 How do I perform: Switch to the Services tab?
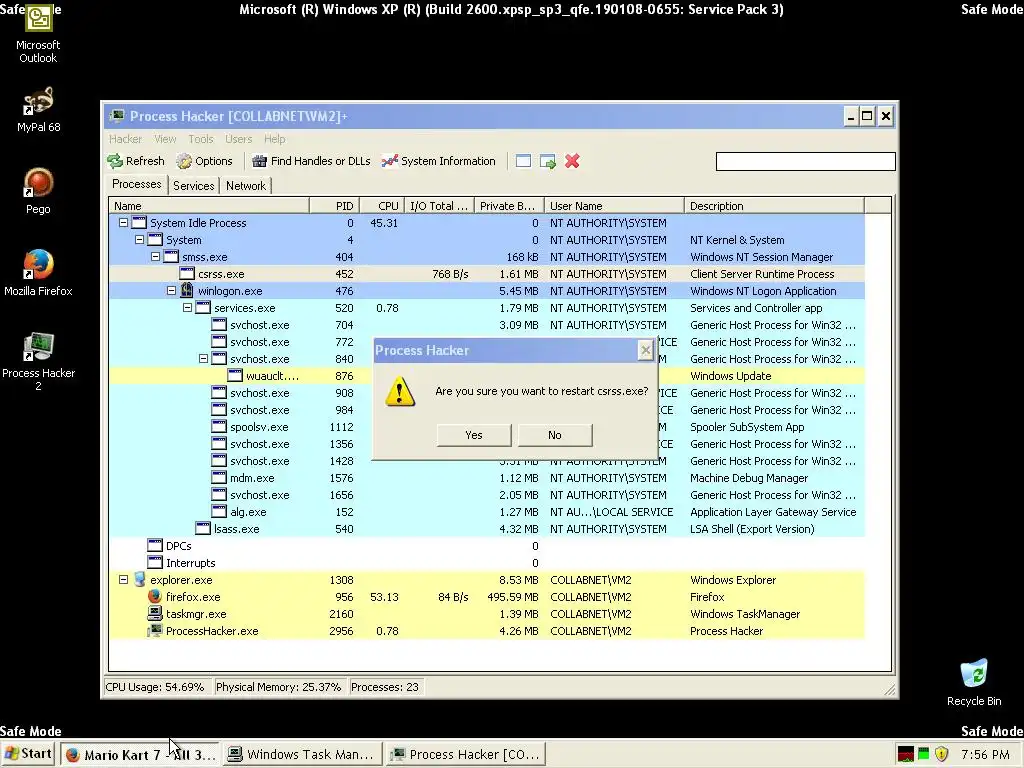click(x=193, y=186)
